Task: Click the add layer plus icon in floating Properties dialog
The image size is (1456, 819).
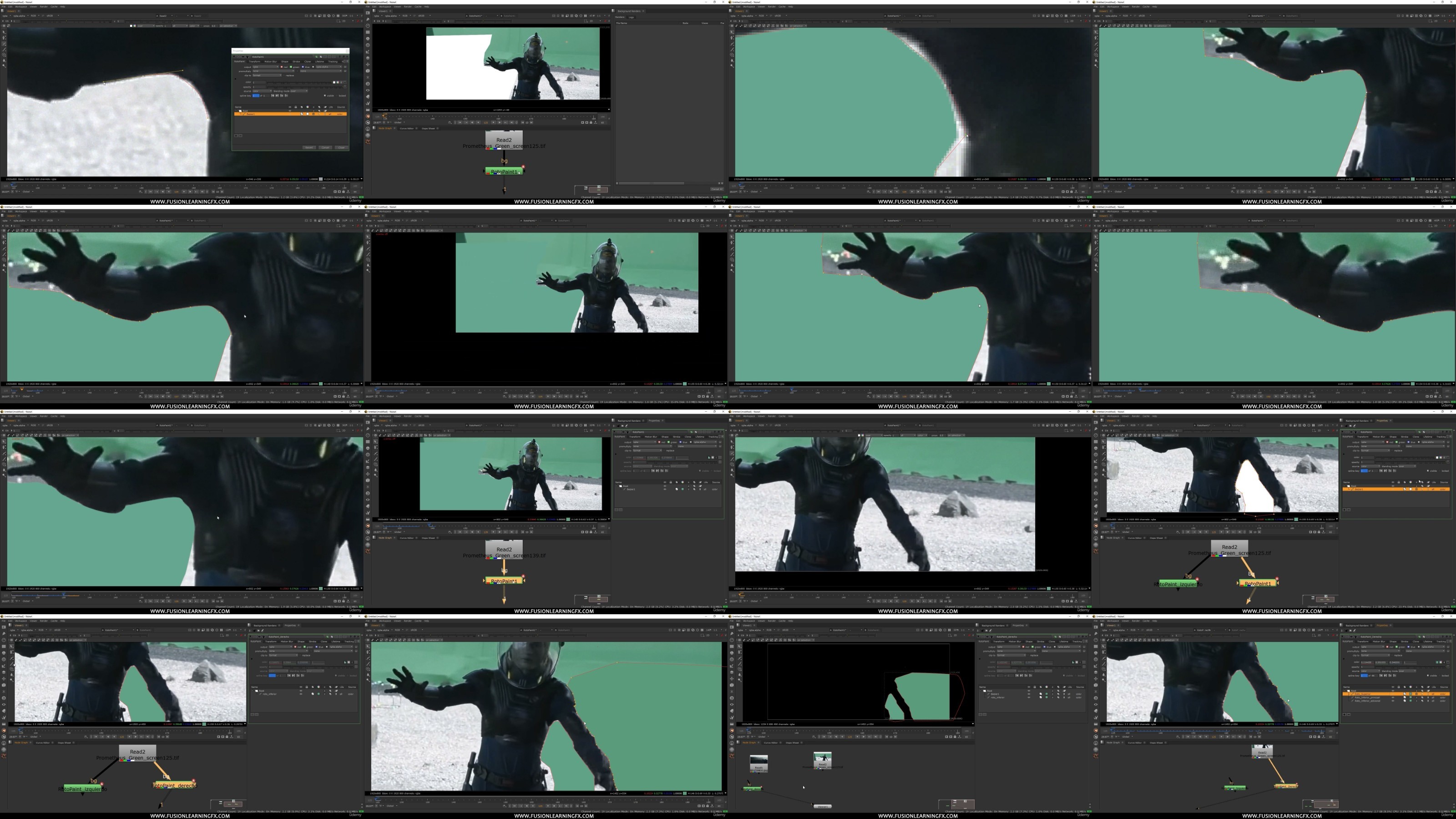Action: tap(236, 136)
